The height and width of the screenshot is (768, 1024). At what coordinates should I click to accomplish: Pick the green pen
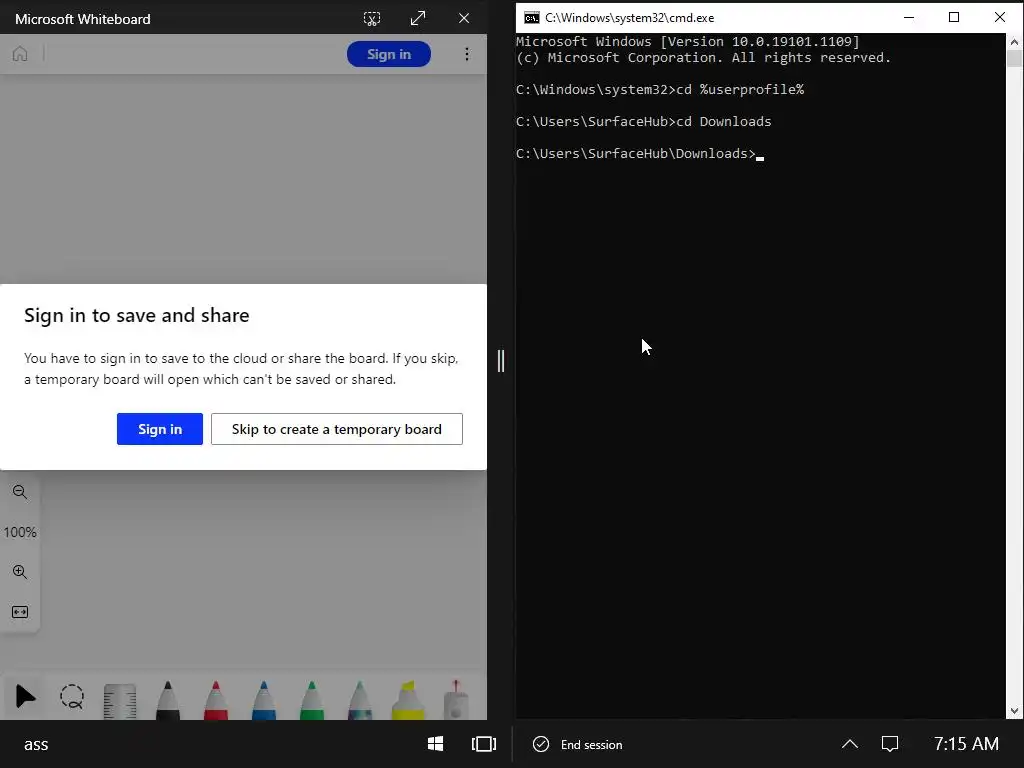pos(312,700)
